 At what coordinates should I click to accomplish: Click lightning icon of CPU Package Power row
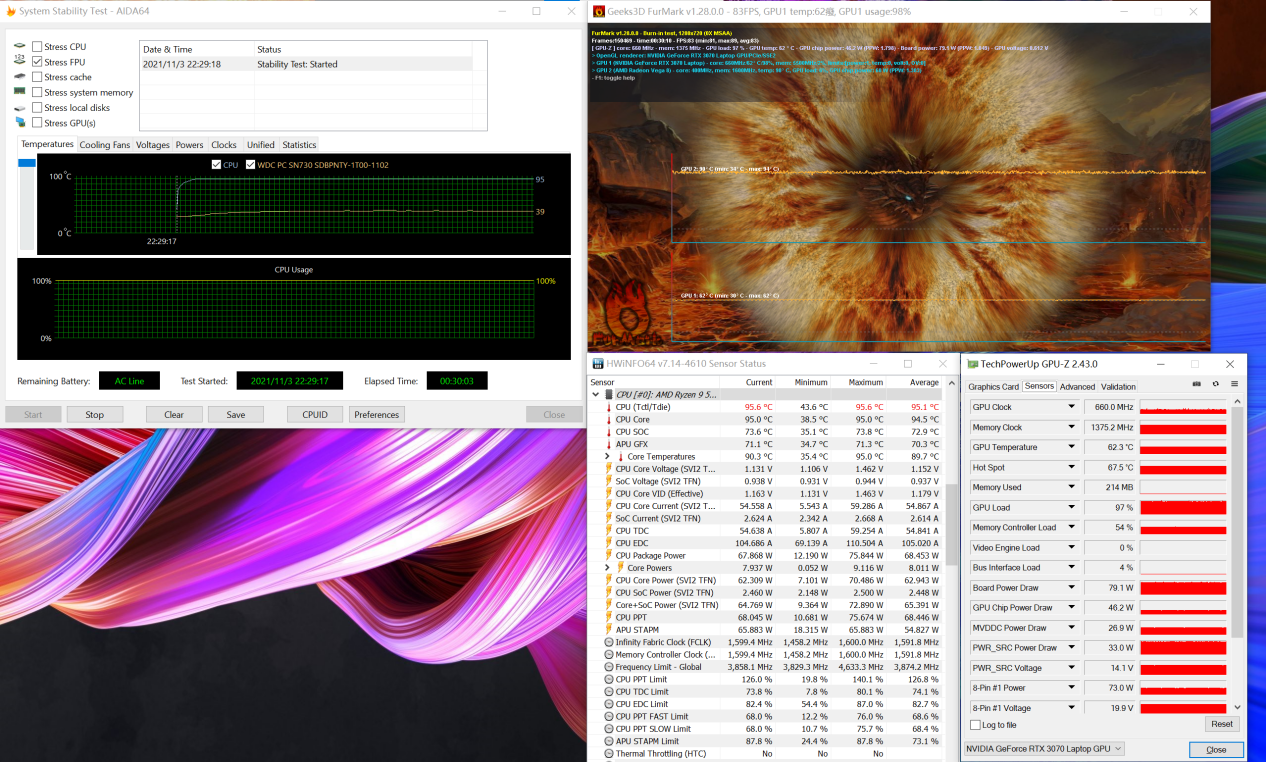click(608, 555)
